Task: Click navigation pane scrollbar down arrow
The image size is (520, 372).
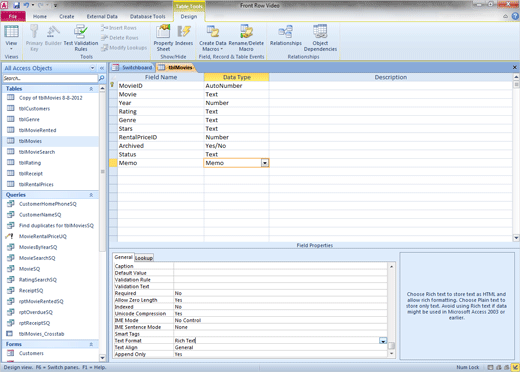Action: (x=102, y=358)
